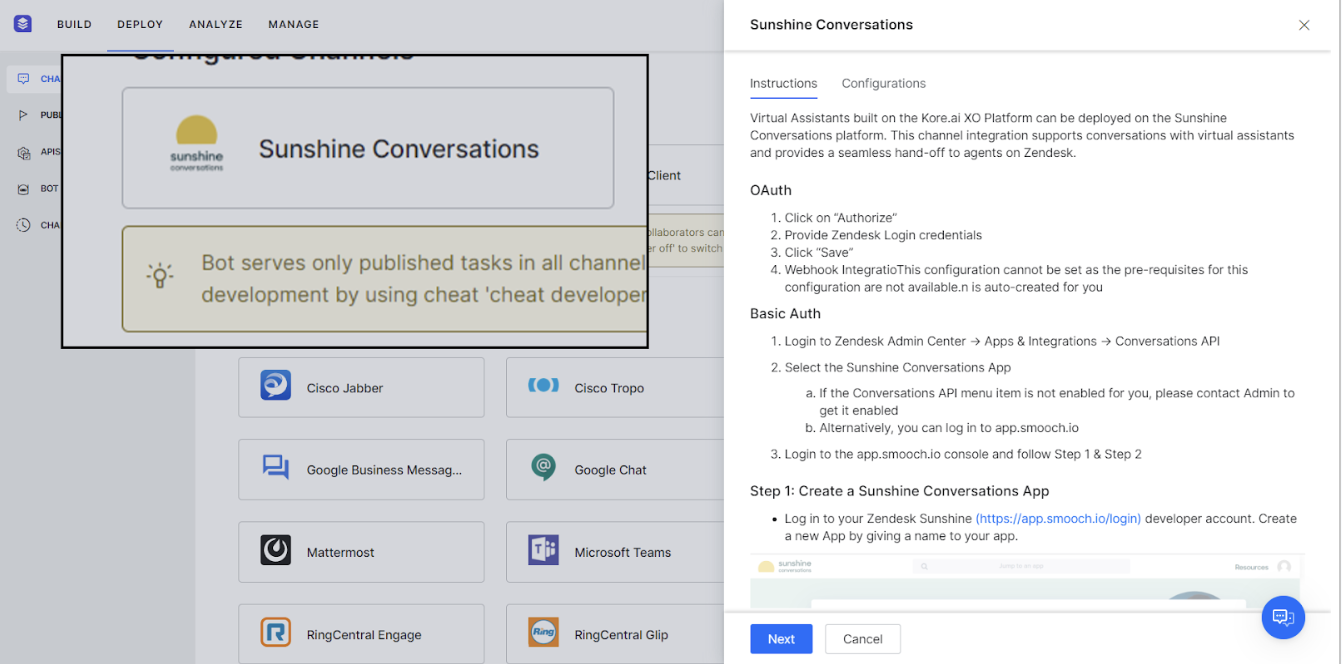Switch to the Configurations tab
This screenshot has width=1342, height=664.
tap(884, 83)
